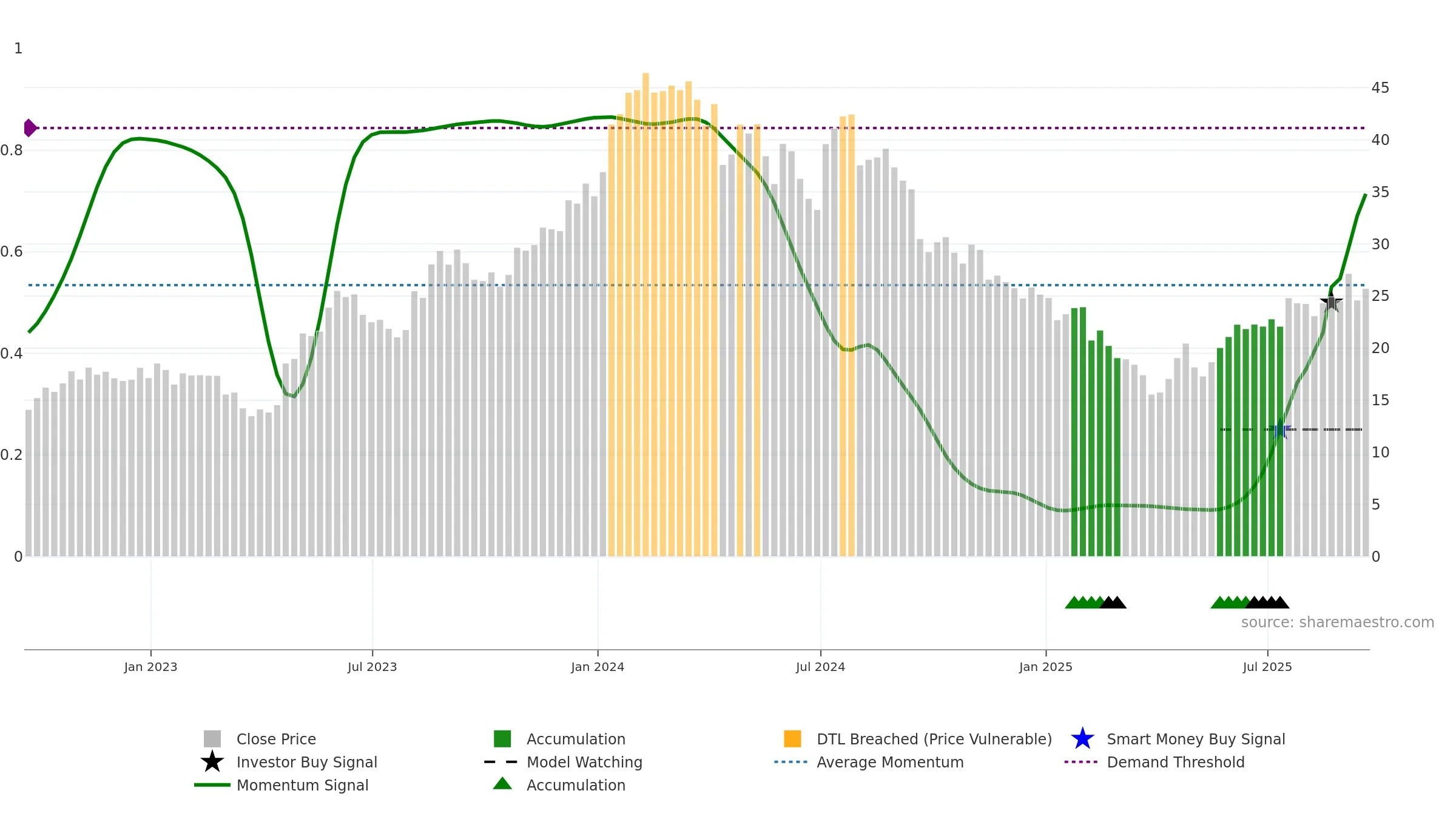Click the tallest orange bar in early 2024
Screen dimensions: 1456x819
[645, 314]
